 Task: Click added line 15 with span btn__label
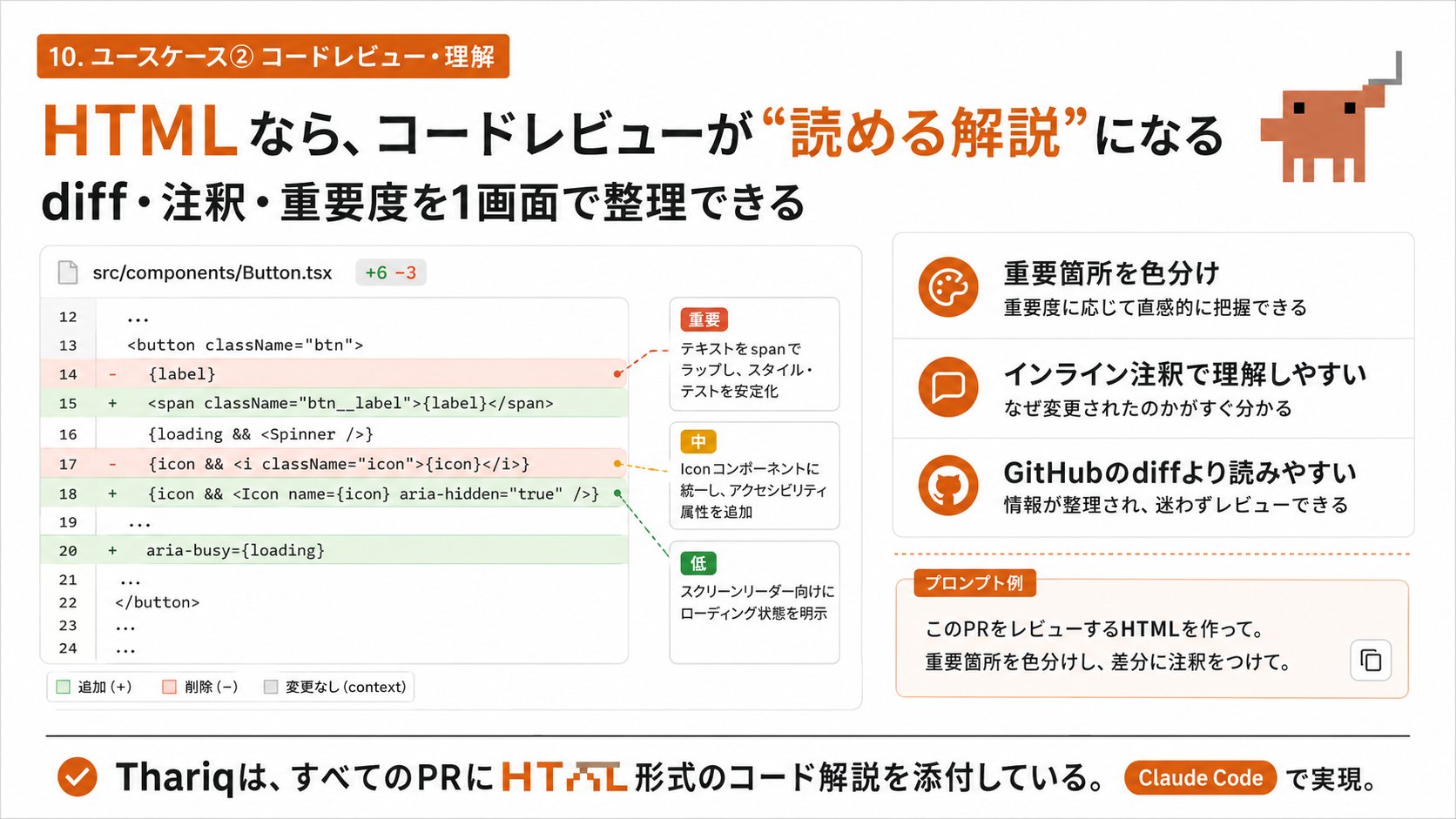tap(334, 403)
